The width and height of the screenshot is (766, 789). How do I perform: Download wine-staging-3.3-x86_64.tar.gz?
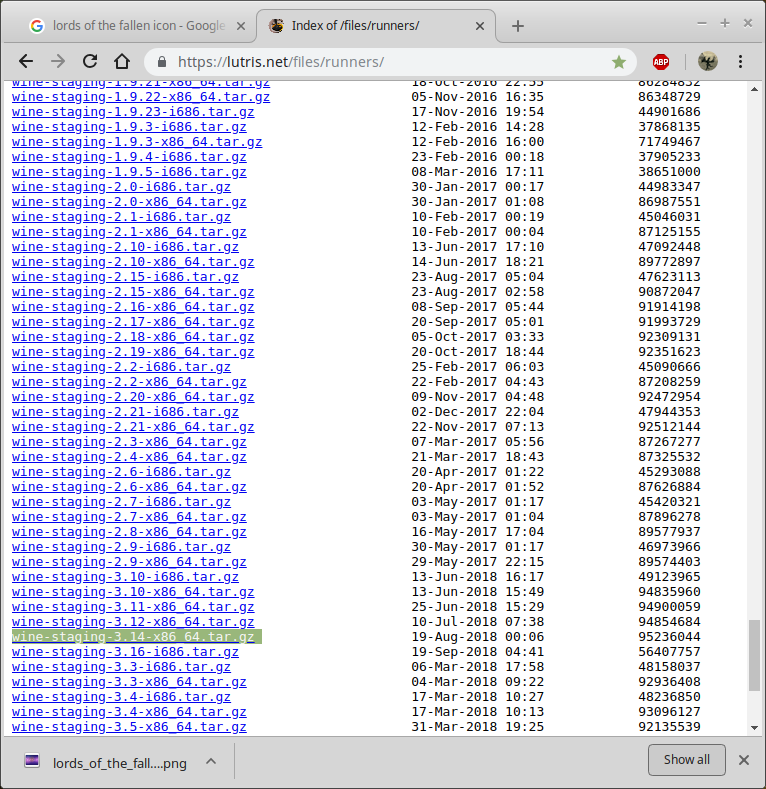click(129, 682)
